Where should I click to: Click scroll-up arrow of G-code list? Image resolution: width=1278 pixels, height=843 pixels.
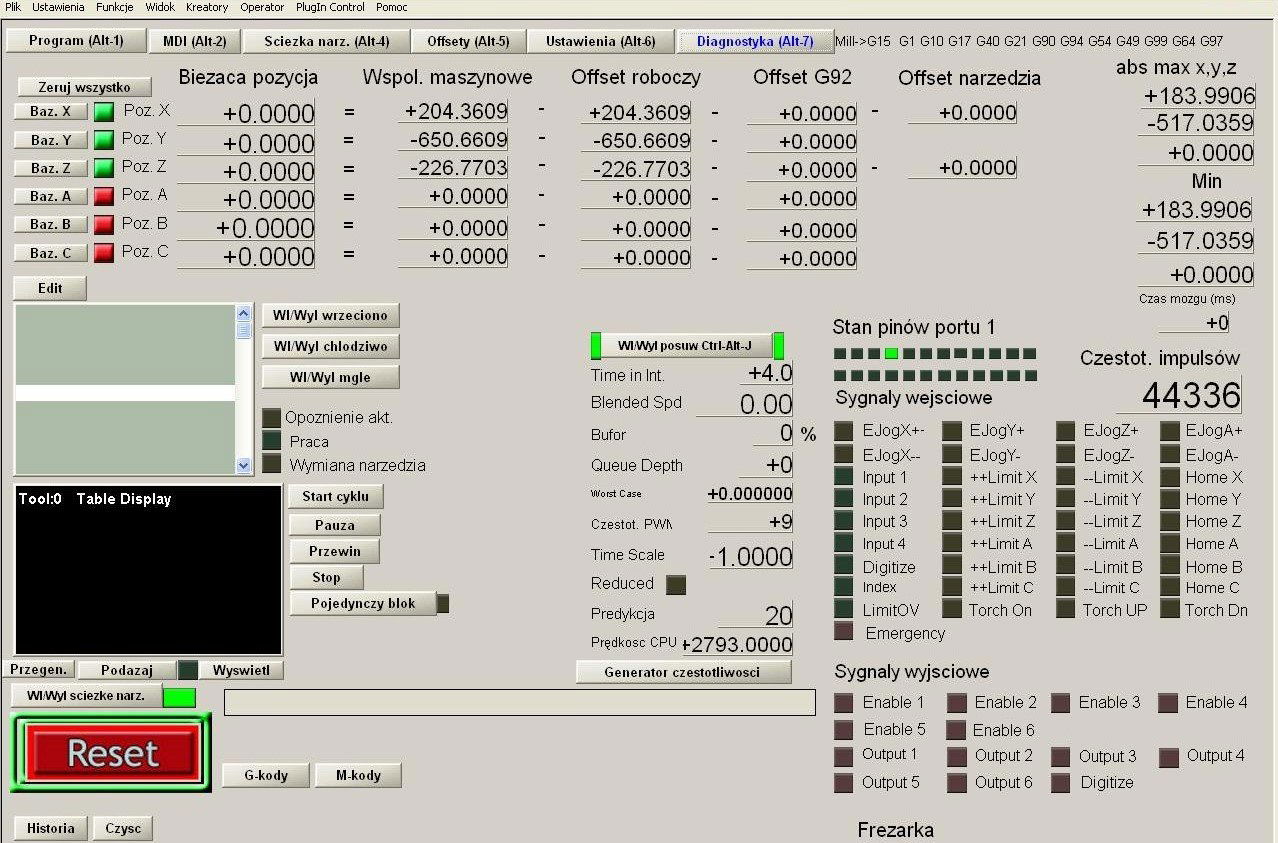tap(244, 313)
